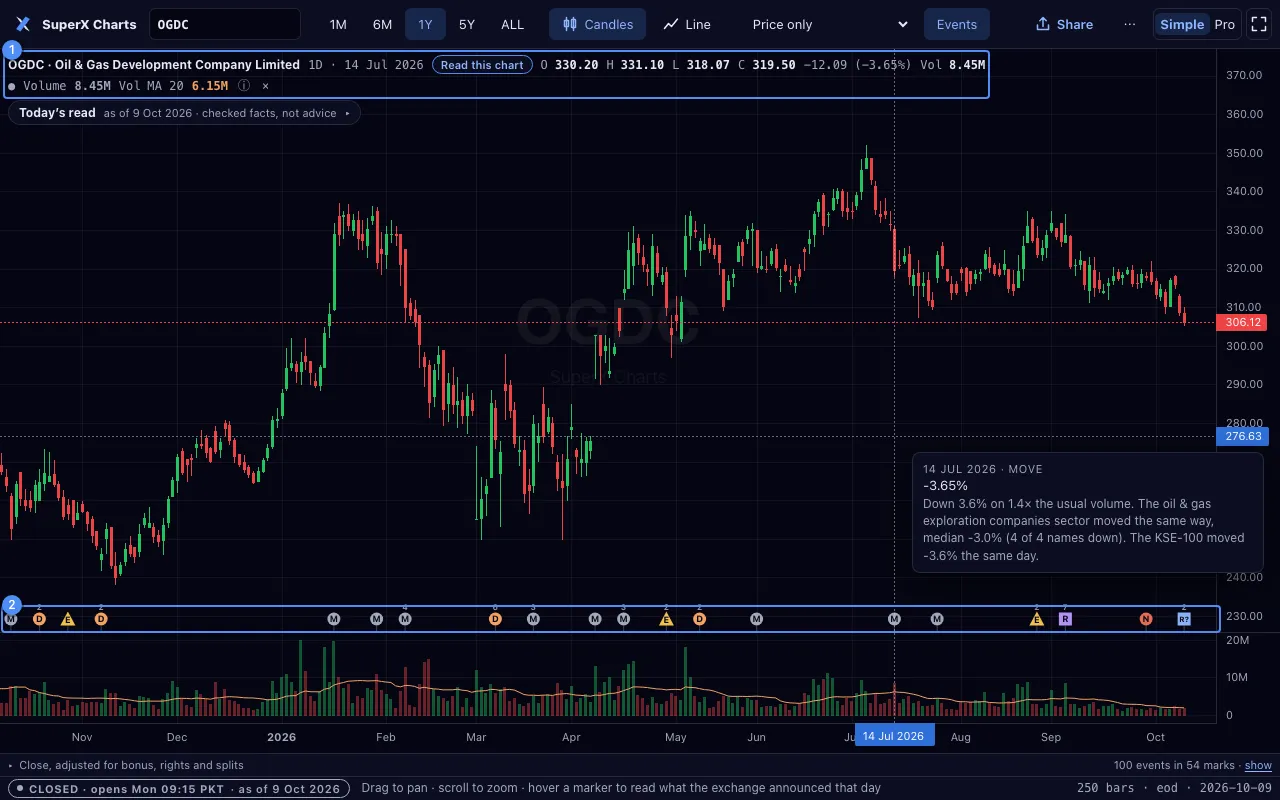The image size is (1280, 800).
Task: Click the purple R event marker
Action: (1065, 619)
